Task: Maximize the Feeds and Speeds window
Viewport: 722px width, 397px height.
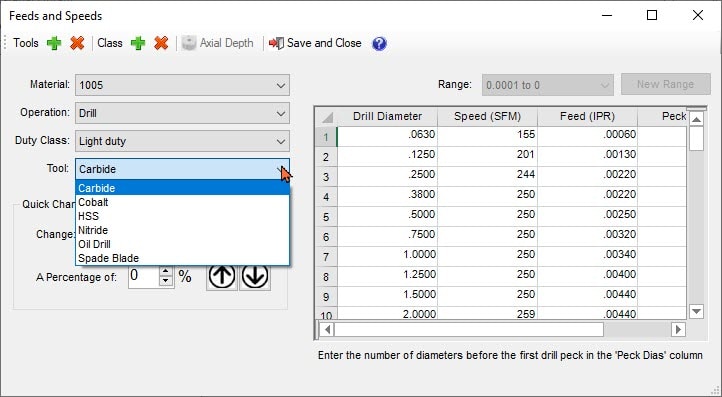Action: [652, 16]
